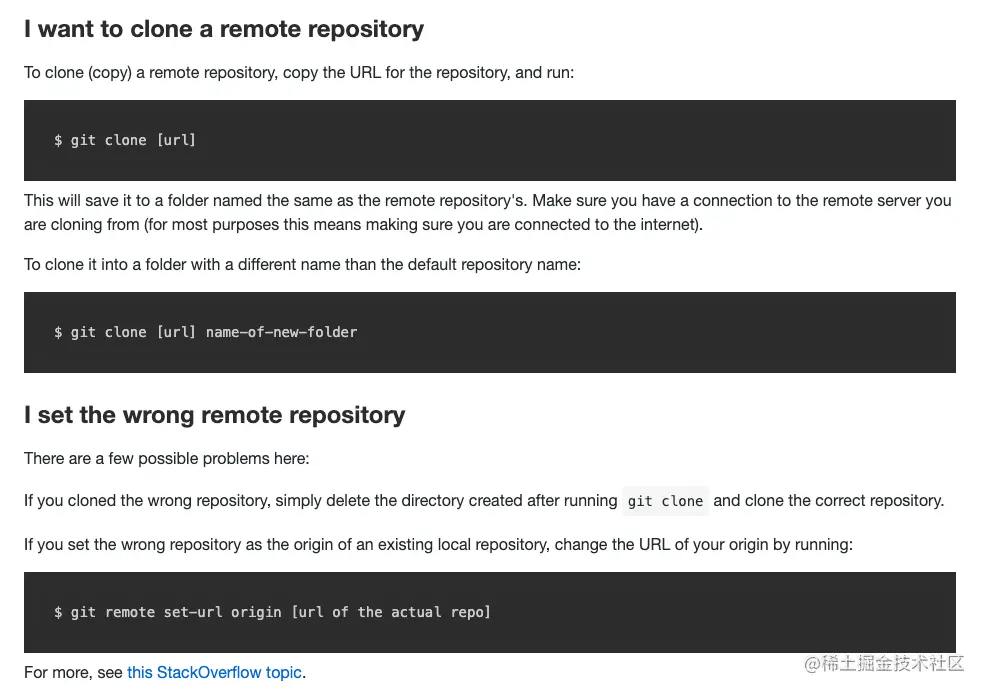Click the 'git remote set-url origin' code block
Viewport: 985px width, 694px height.
tap(489, 612)
